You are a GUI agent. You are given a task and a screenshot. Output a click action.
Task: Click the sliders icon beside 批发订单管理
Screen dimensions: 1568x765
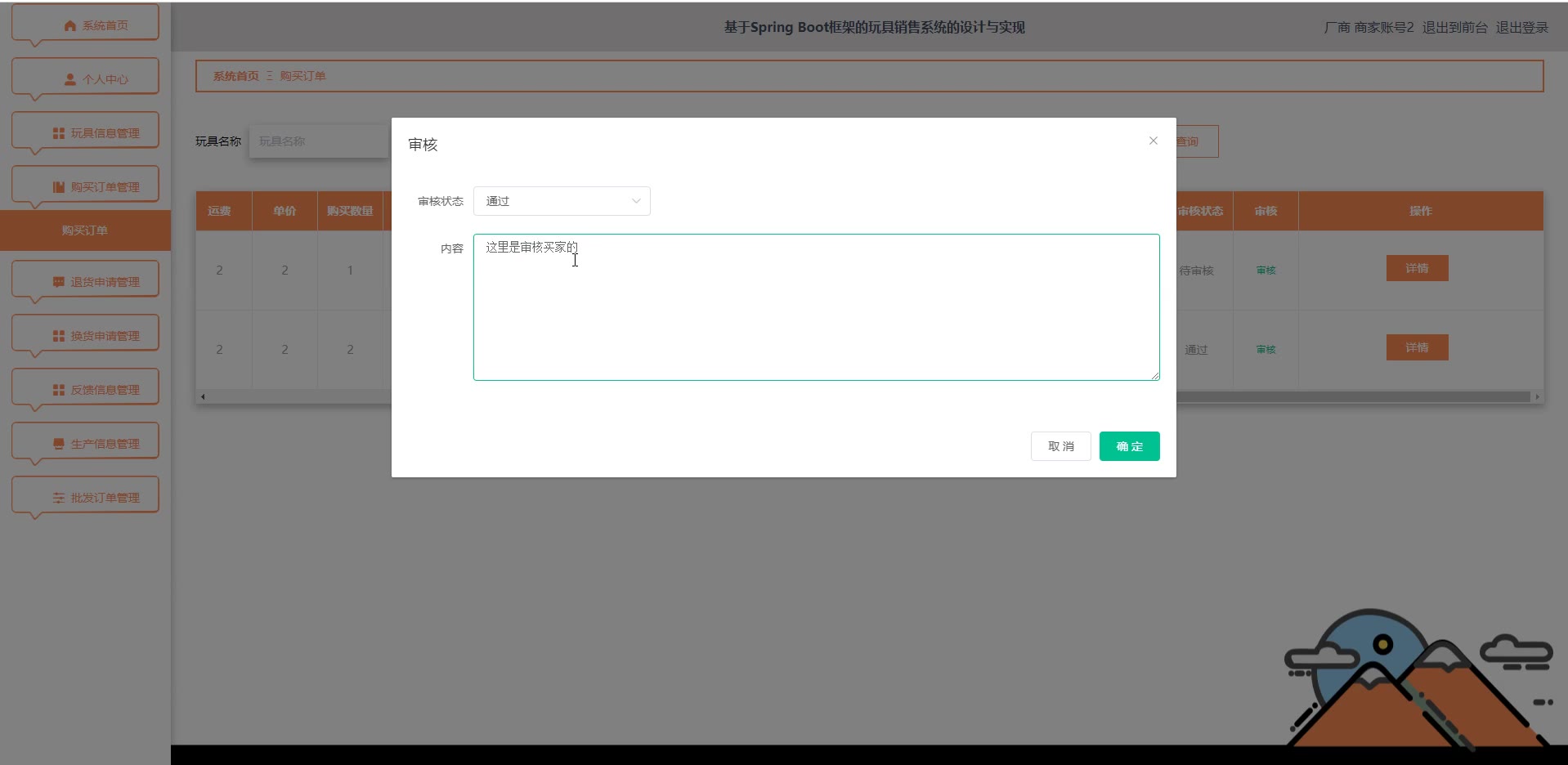pyautogui.click(x=59, y=498)
